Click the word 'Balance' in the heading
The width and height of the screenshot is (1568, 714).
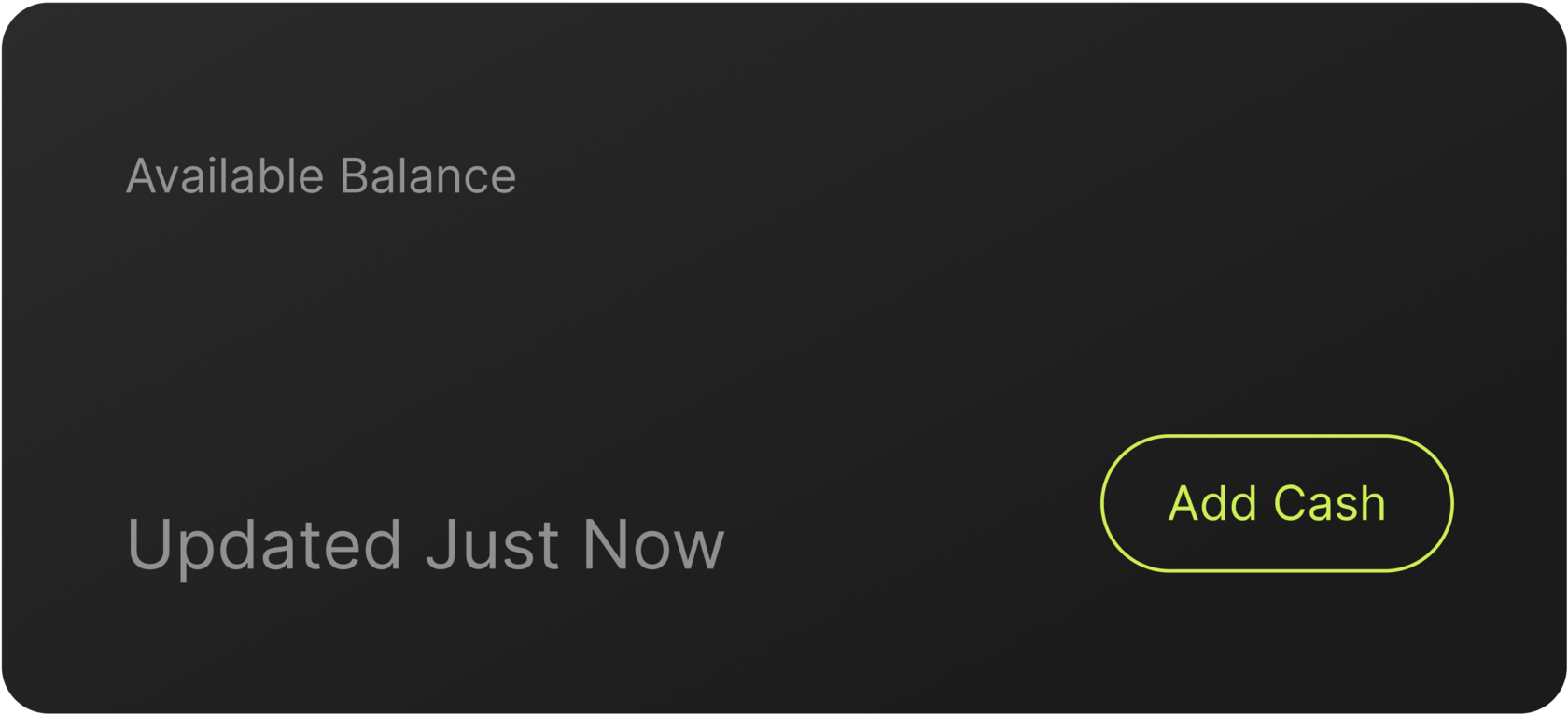pyautogui.click(x=427, y=176)
